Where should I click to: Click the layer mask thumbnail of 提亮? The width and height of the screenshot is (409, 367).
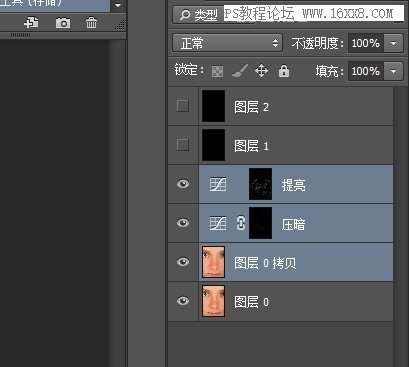[260, 184]
